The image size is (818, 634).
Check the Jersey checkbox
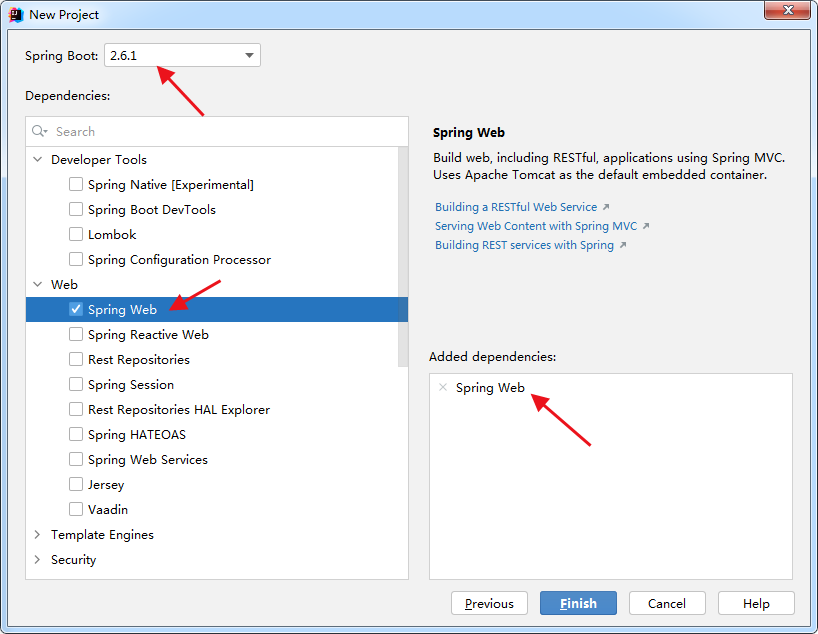coord(76,485)
